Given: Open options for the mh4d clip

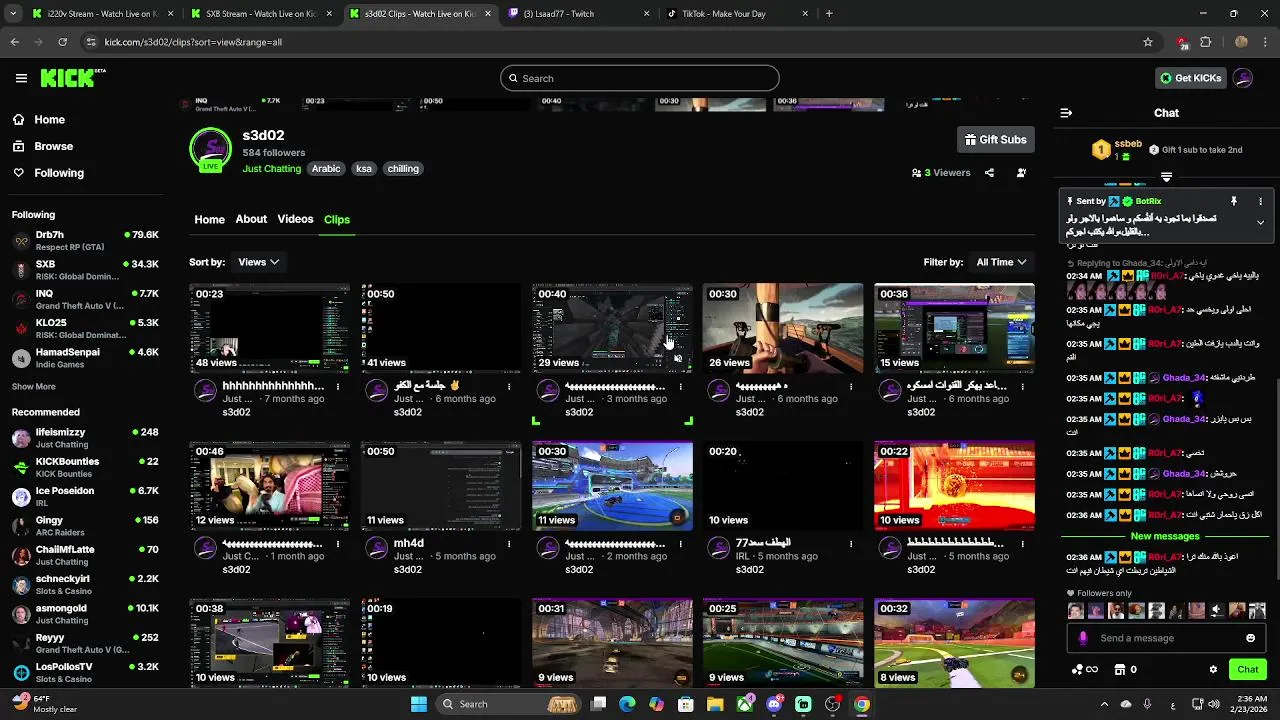Looking at the screenshot, I should pyautogui.click(x=509, y=544).
